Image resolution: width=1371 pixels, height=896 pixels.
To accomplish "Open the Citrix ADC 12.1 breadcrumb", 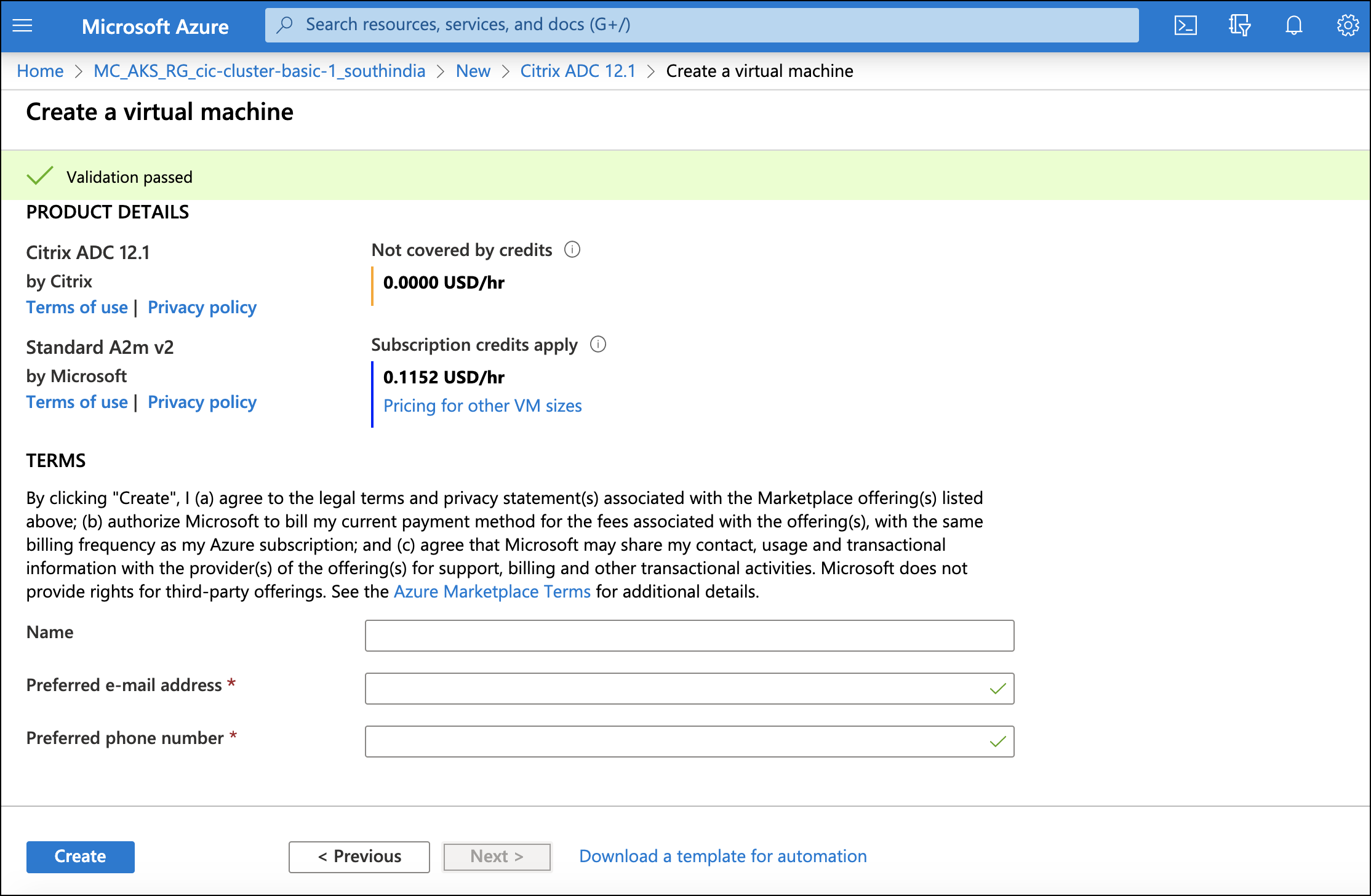I will click(578, 71).
